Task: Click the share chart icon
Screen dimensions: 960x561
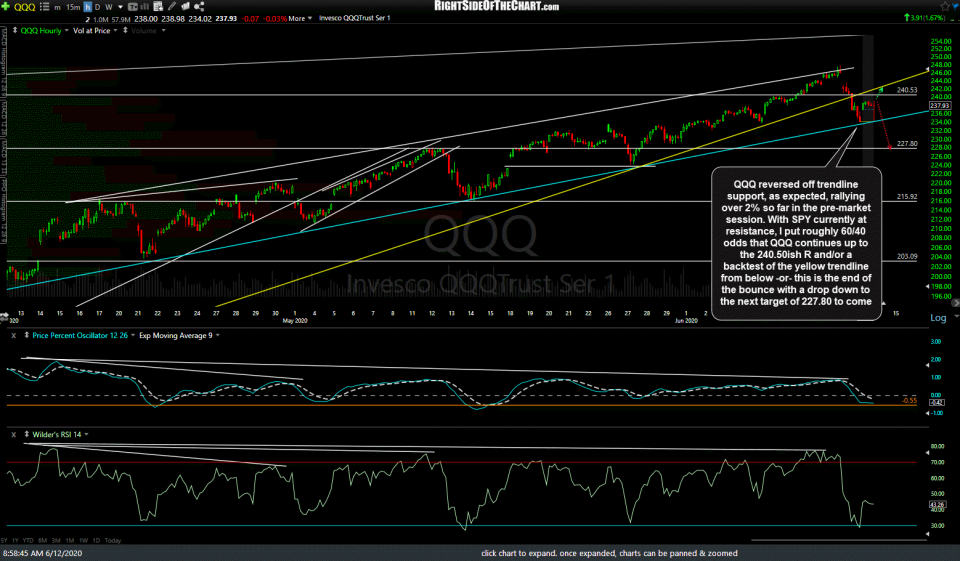Action: pyautogui.click(x=199, y=7)
